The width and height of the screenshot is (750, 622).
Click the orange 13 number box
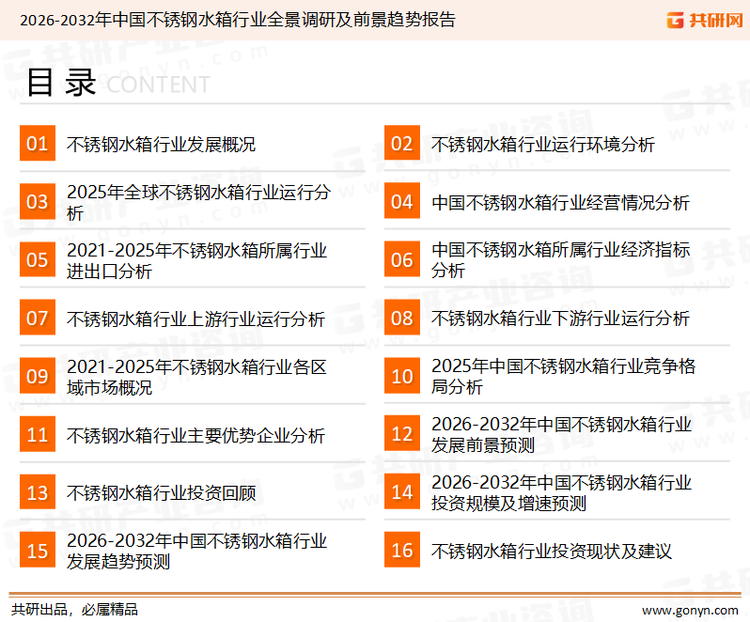(x=37, y=492)
